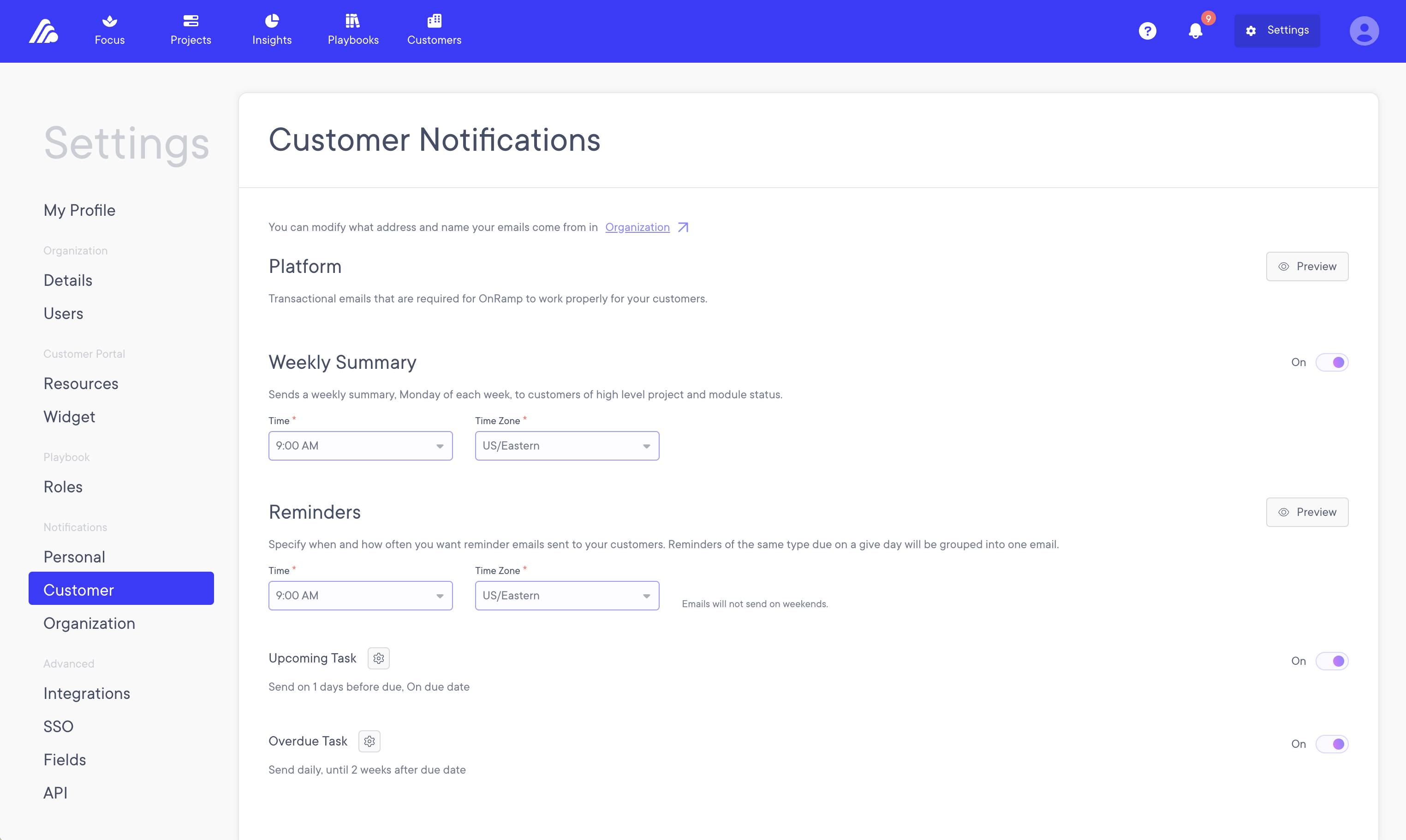Viewport: 1406px width, 840px height.
Task: Select the Weekly Summary Time Zone dropdown
Action: tap(567, 446)
